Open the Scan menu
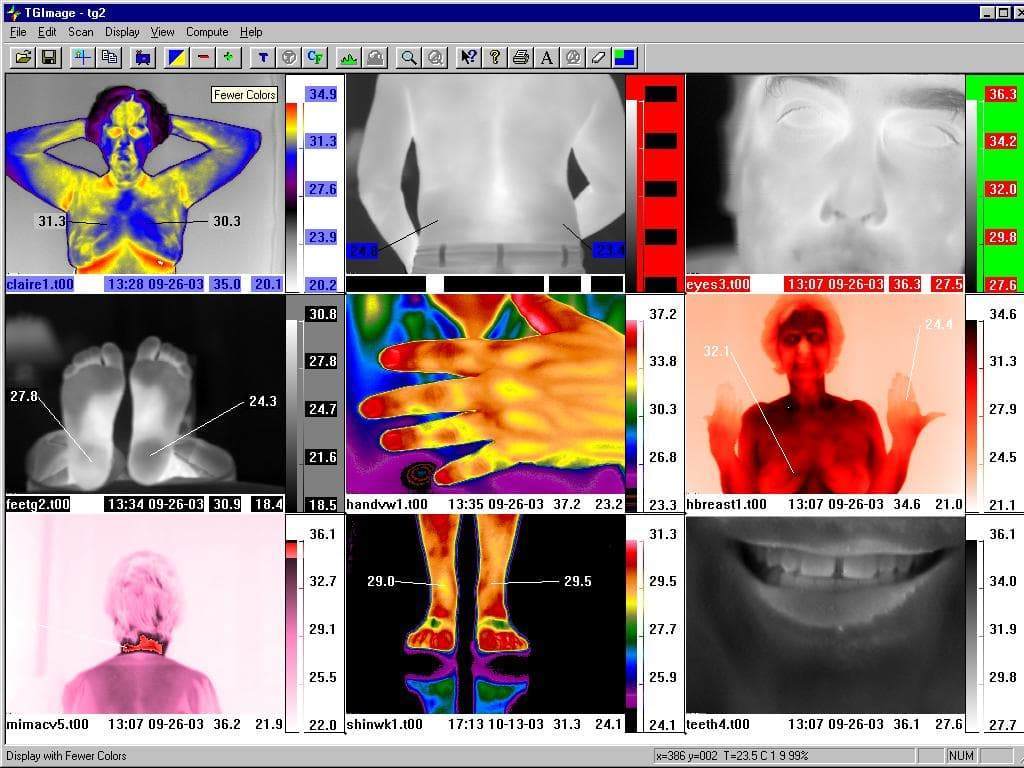 pyautogui.click(x=80, y=32)
